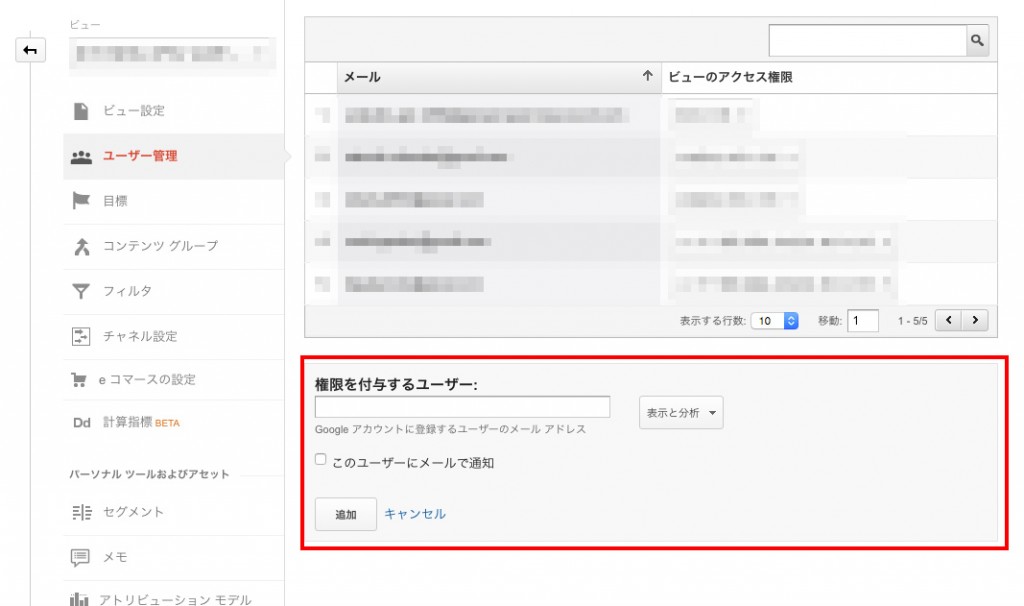The height and width of the screenshot is (606, 1024).
Task: Open the 表示と分析 permissions dropdown
Action: pyautogui.click(x=681, y=412)
